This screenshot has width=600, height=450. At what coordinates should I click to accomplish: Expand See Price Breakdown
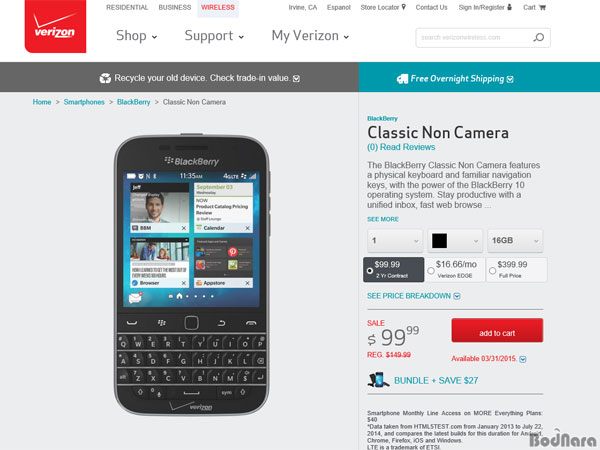pyautogui.click(x=413, y=296)
